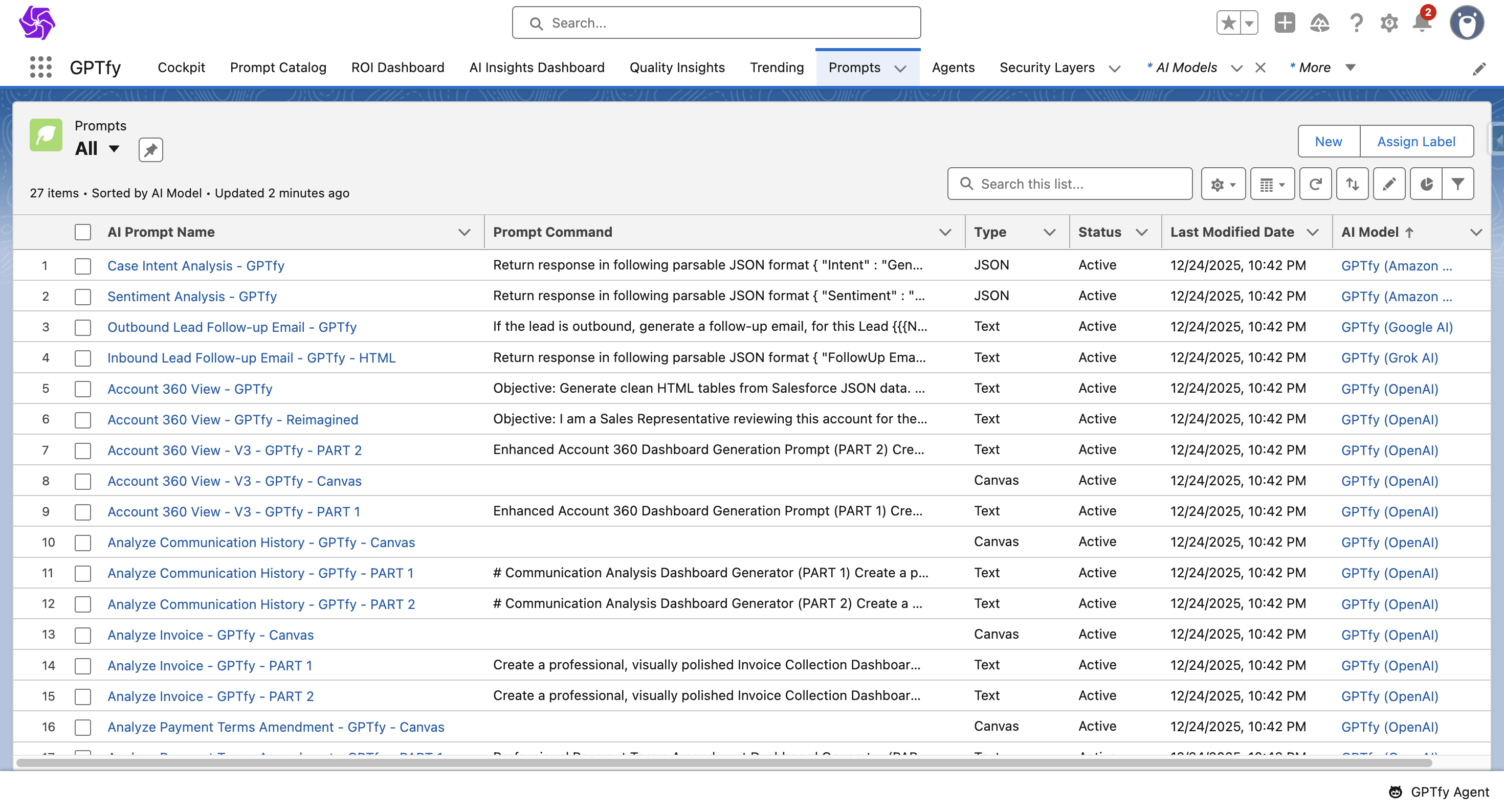Image resolution: width=1504 pixels, height=812 pixels.
Task: Pin the All list view
Action: (x=150, y=149)
